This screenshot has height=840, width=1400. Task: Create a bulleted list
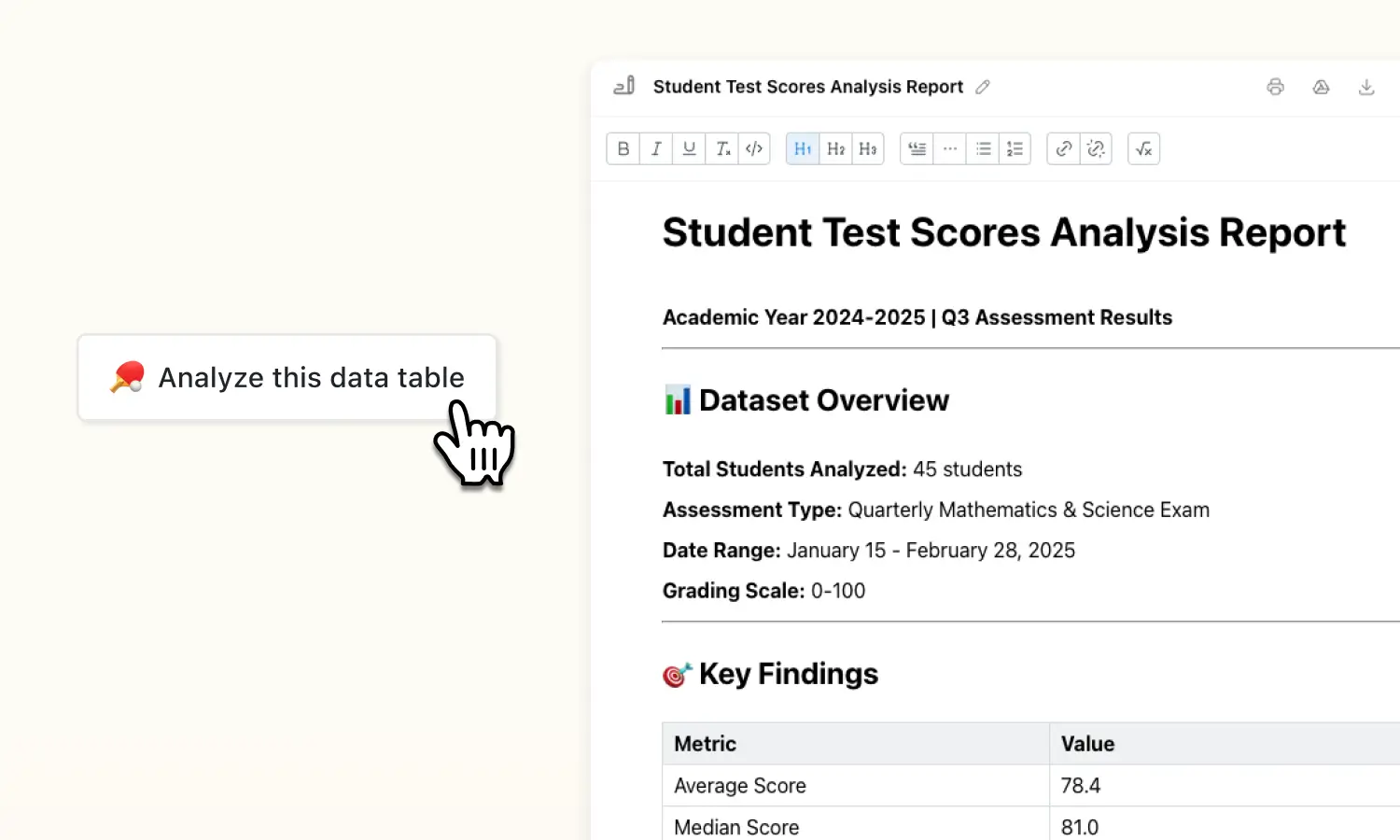pyautogui.click(x=982, y=148)
